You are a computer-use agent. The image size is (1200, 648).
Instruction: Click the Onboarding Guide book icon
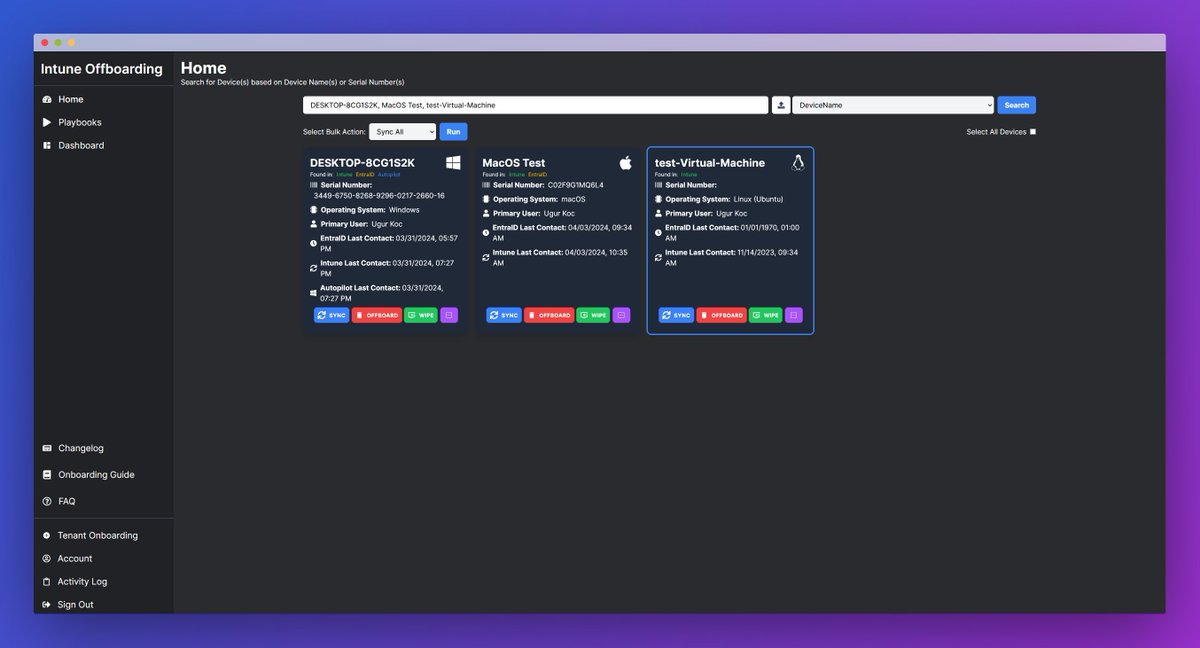coord(47,475)
